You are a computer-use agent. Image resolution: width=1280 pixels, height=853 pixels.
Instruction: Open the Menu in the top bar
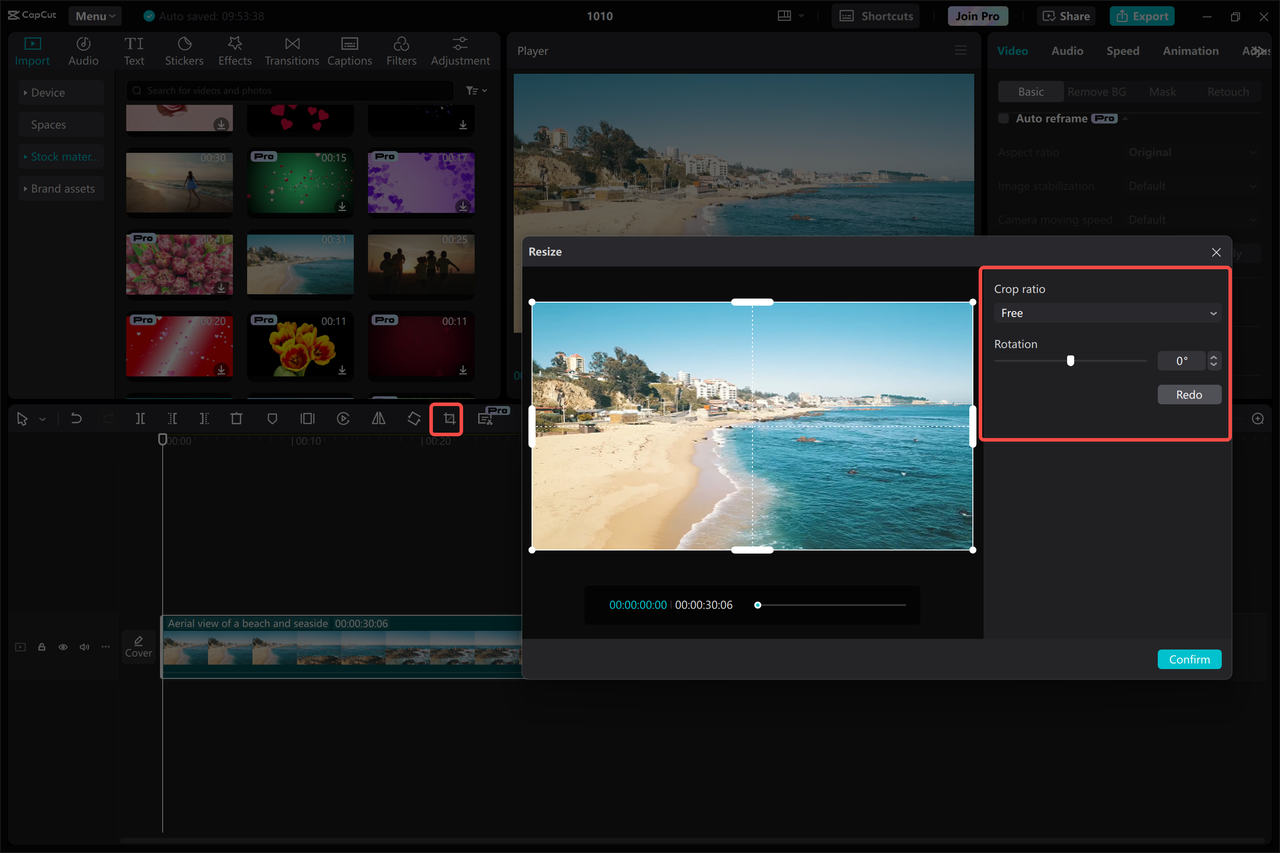[94, 15]
